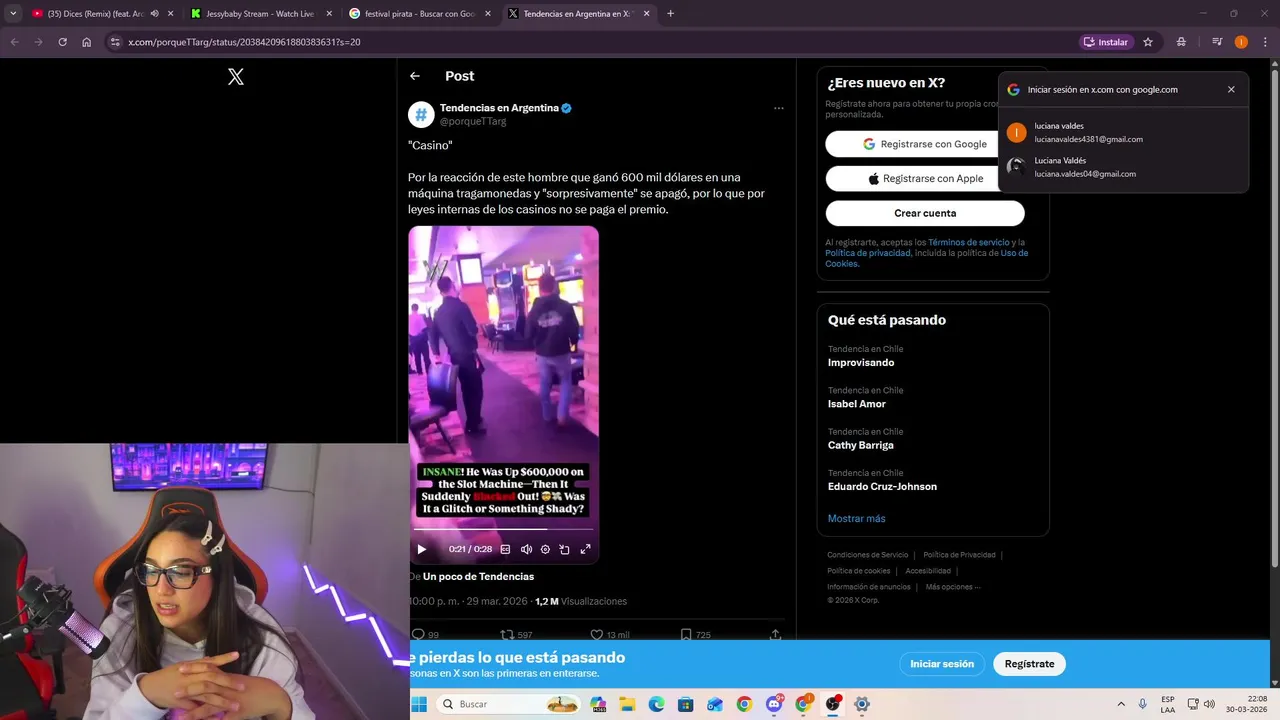Click the share icon on the post
Viewport: 1280px width, 720px height.
pos(775,635)
